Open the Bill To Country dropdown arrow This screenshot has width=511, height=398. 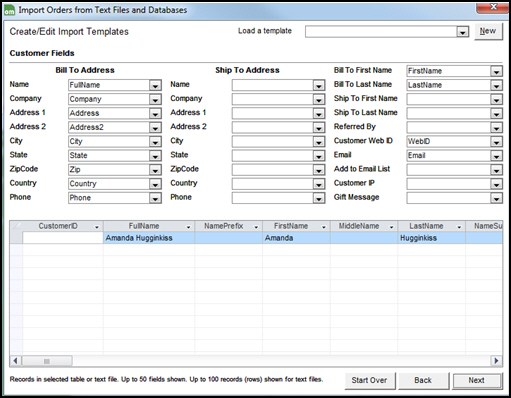[155, 184]
